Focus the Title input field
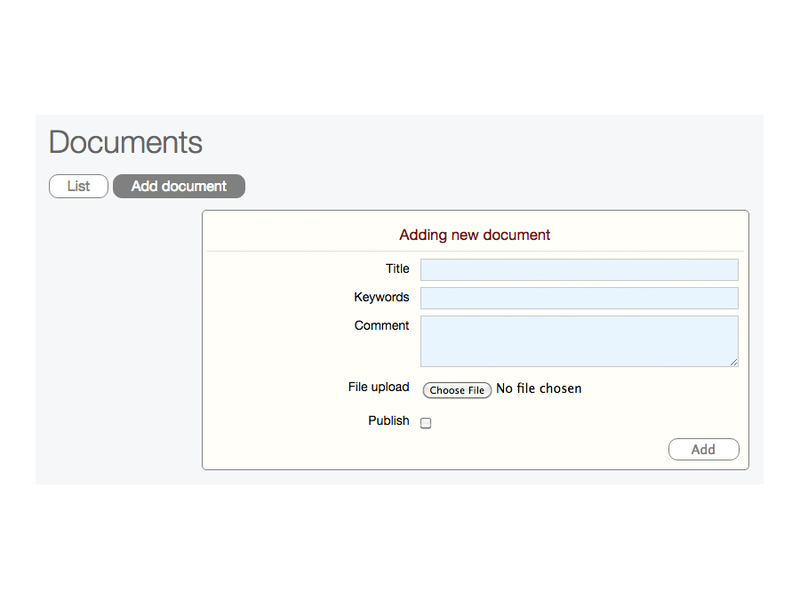This screenshot has width=800, height=600. [x=579, y=270]
